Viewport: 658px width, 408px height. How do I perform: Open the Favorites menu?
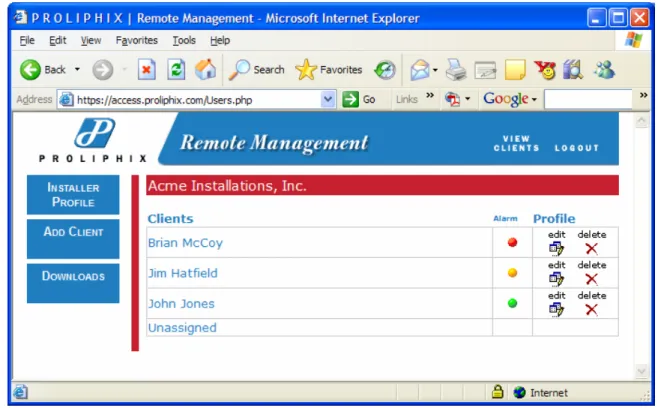coord(136,40)
